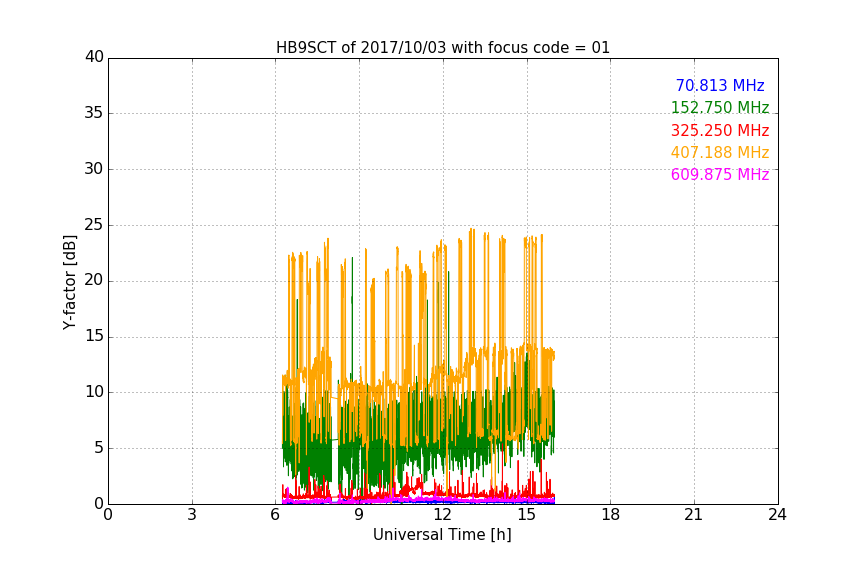This screenshot has width=864, height=576.
Task: Click the plot title 'HB9SCT of 2017/10/03 with focus code = 01'
Action: [442, 47]
